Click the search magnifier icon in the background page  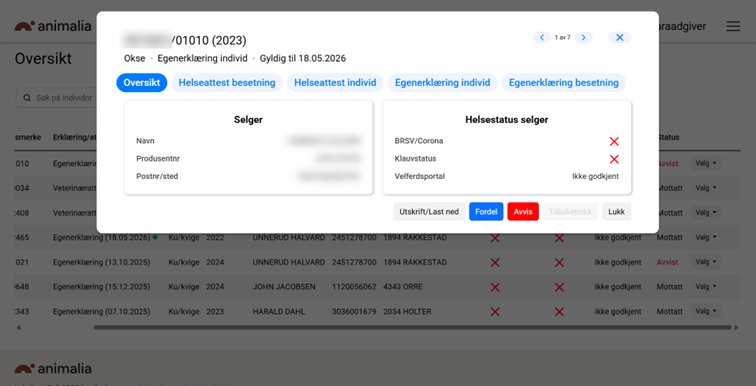tap(28, 98)
